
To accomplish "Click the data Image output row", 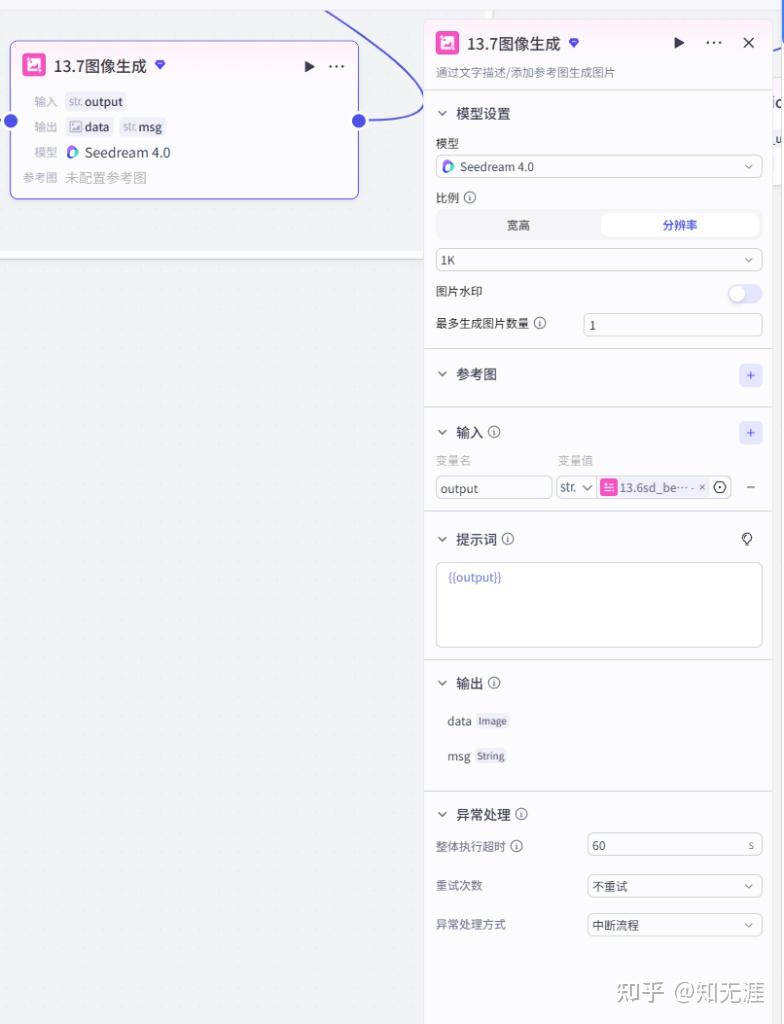I will point(478,721).
